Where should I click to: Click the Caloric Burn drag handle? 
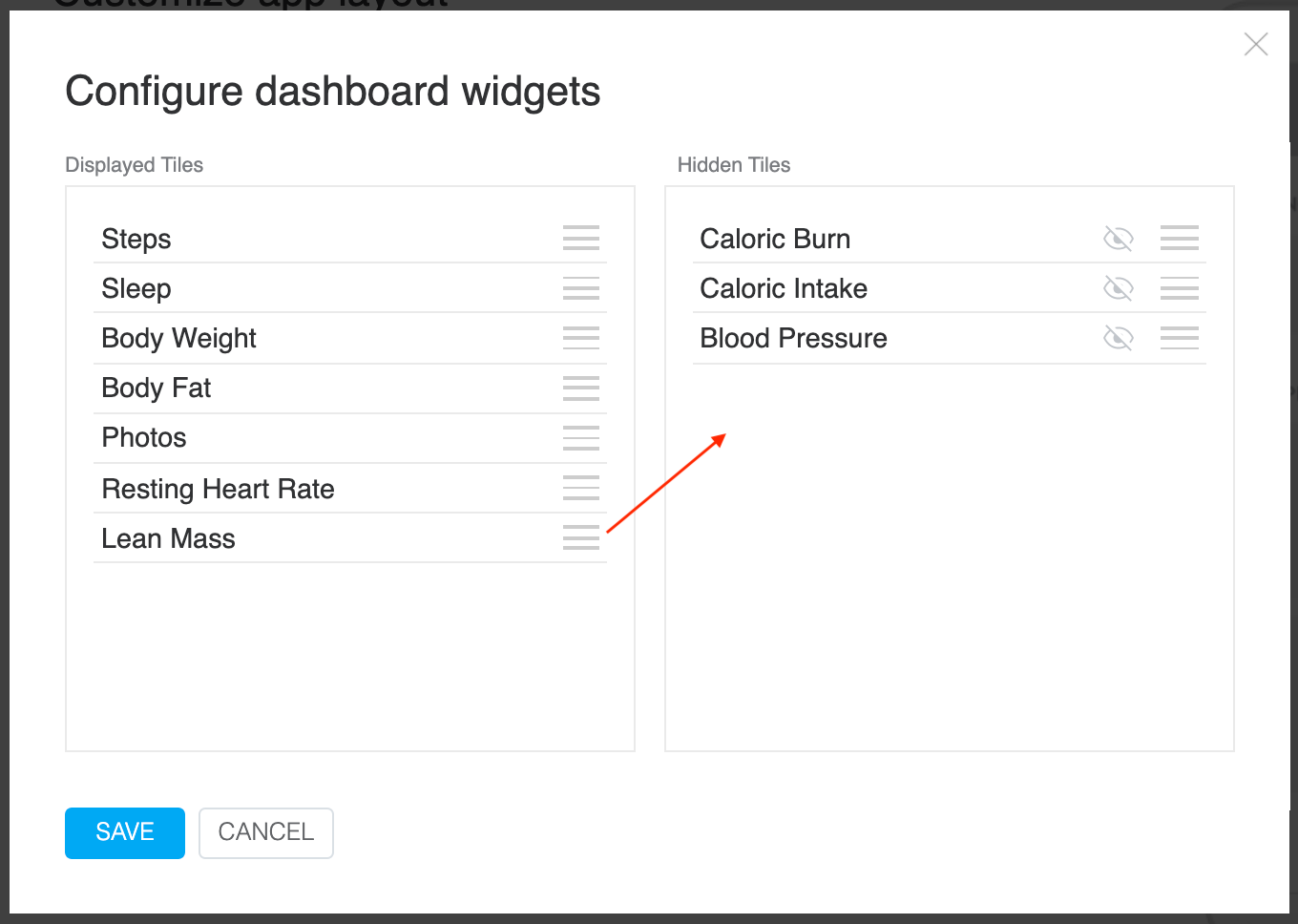point(1180,238)
